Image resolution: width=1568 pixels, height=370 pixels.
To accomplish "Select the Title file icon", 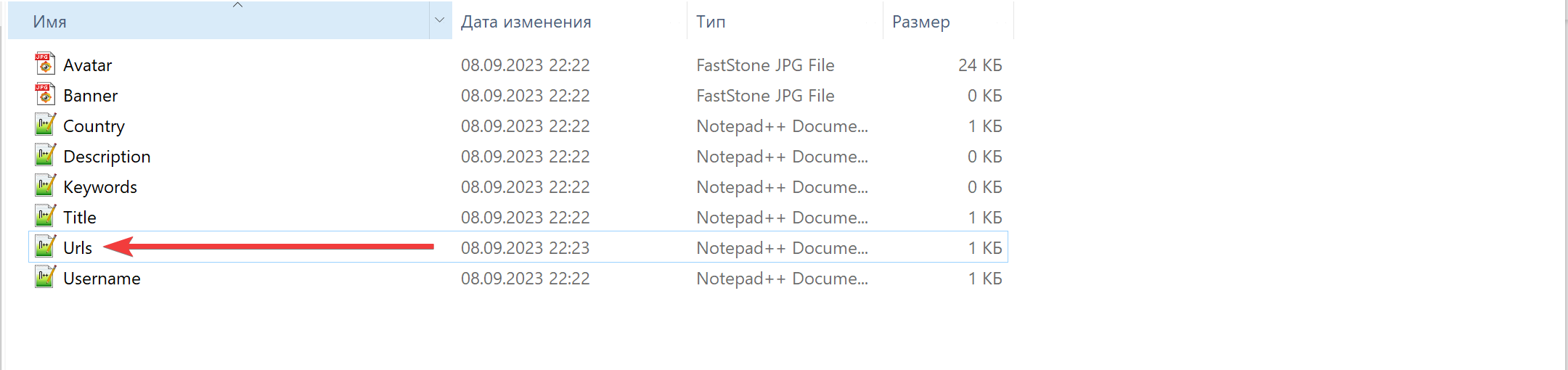I will click(x=45, y=217).
